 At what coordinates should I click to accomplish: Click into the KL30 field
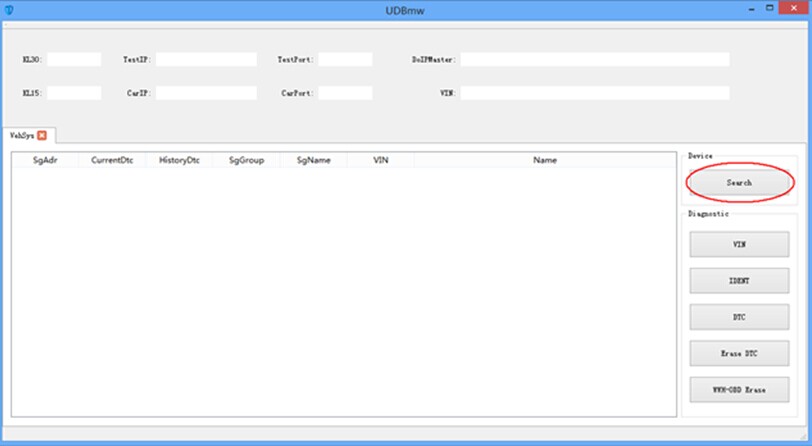pyautogui.click(x=74, y=59)
